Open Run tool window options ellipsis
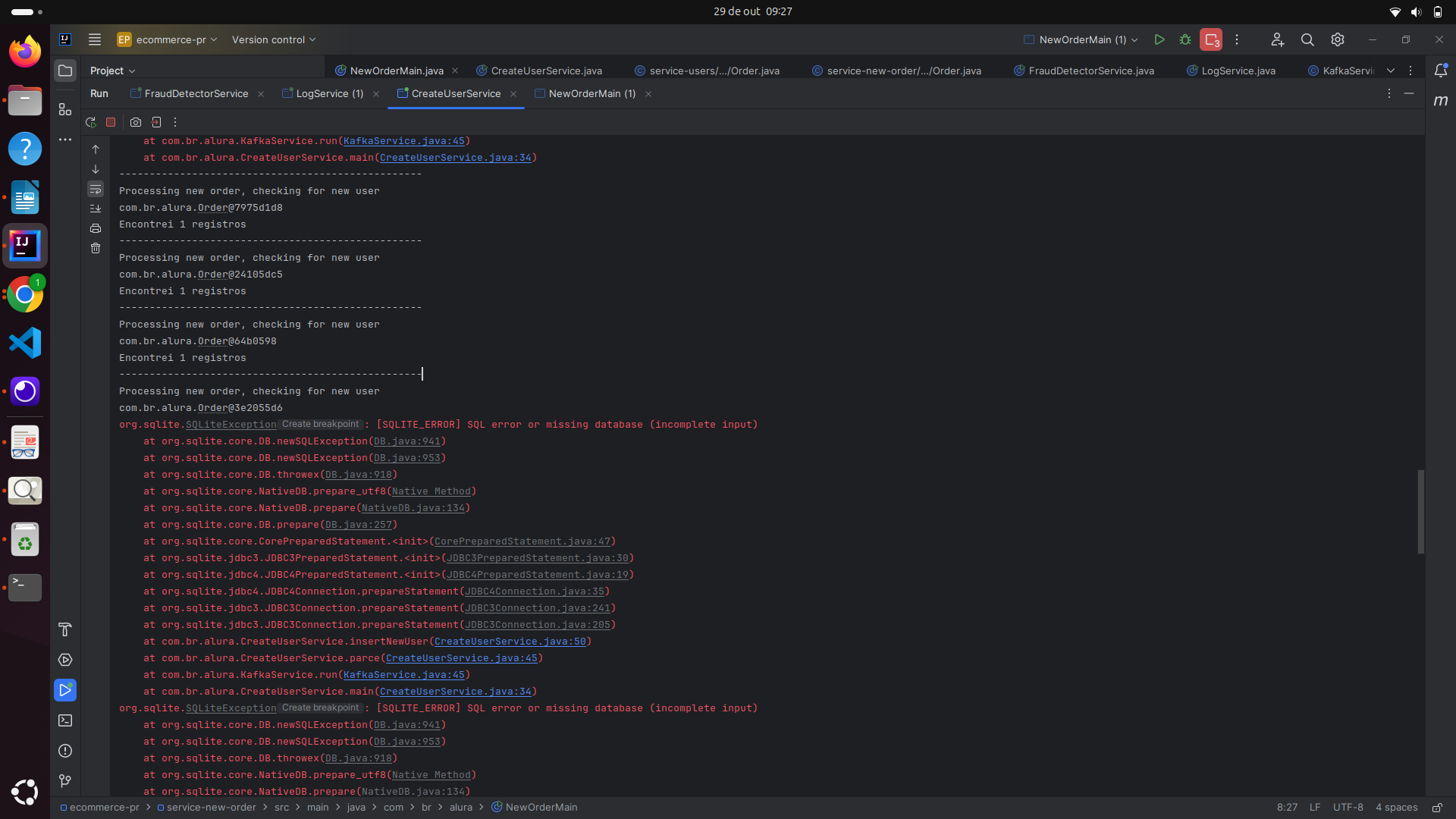 [x=1389, y=93]
